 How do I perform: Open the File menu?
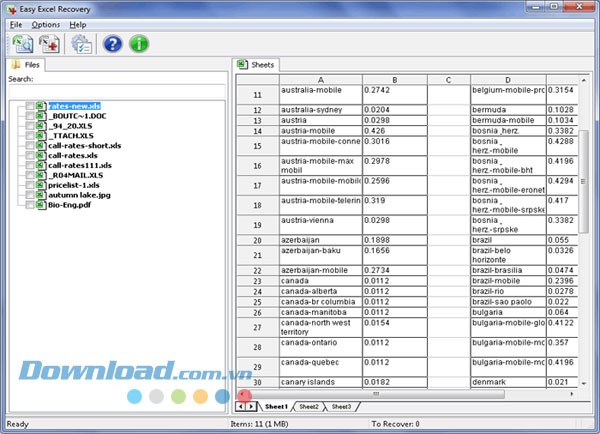(16, 24)
